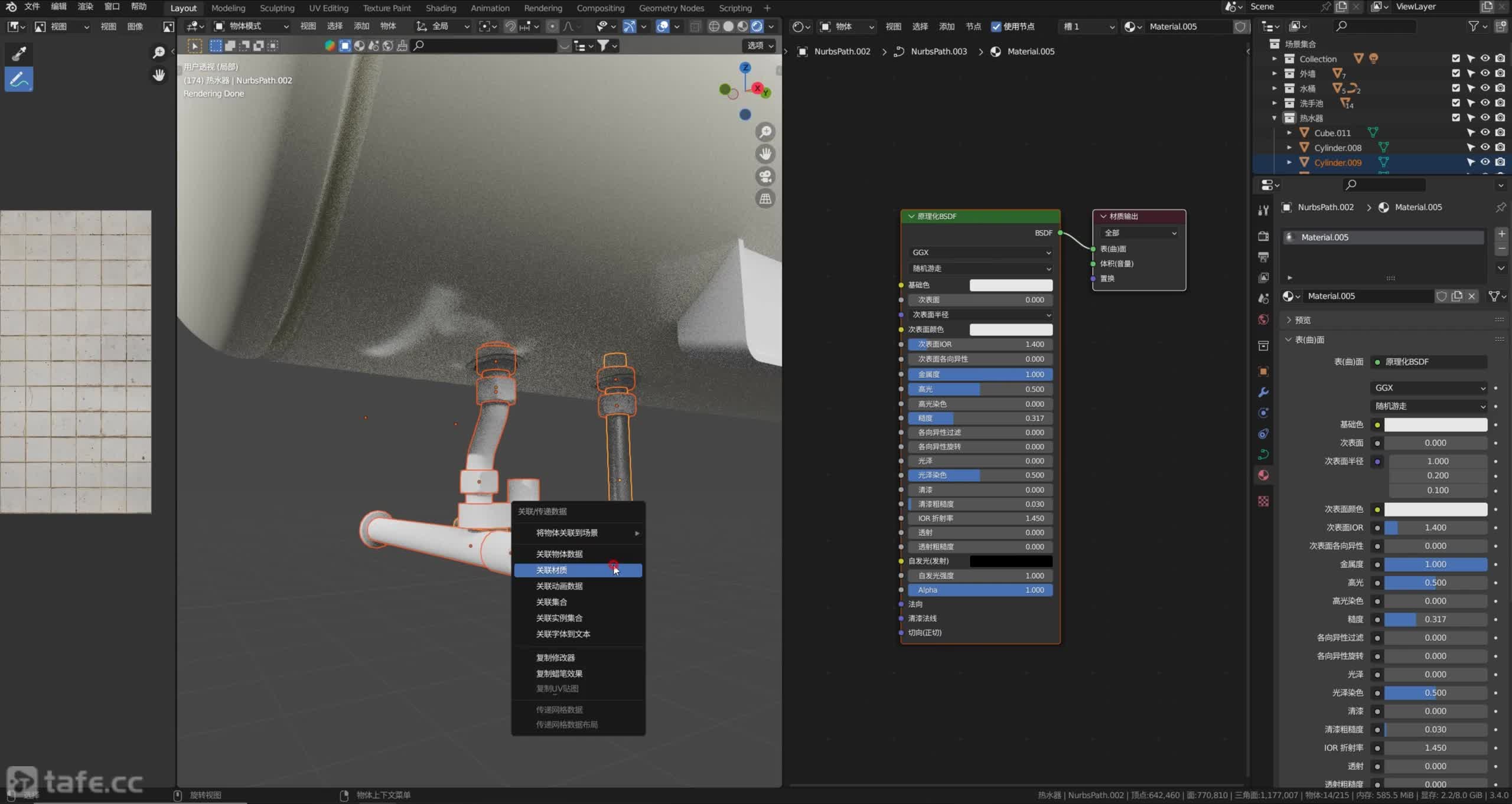This screenshot has width=1512, height=804.
Task: Open the Modifier properties tab
Action: click(1263, 392)
